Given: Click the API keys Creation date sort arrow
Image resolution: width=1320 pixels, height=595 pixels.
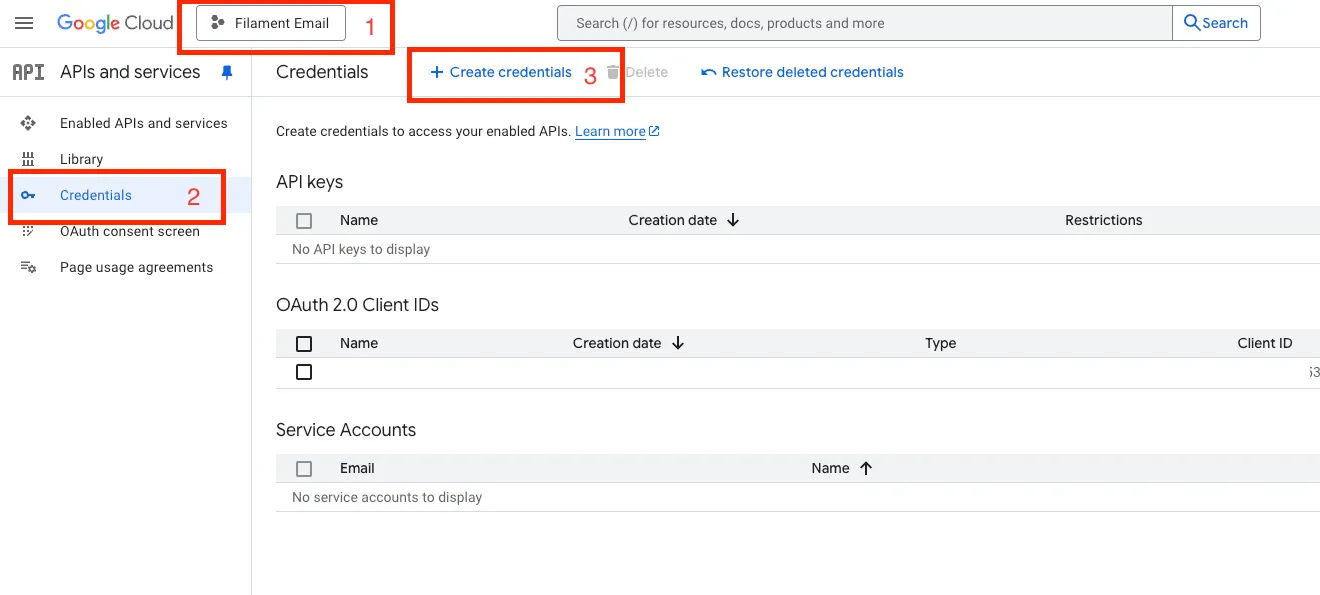Looking at the screenshot, I should [733, 220].
